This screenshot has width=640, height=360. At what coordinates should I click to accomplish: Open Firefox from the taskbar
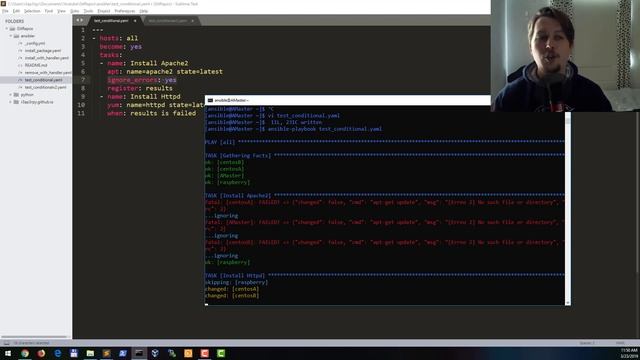tap(41, 353)
